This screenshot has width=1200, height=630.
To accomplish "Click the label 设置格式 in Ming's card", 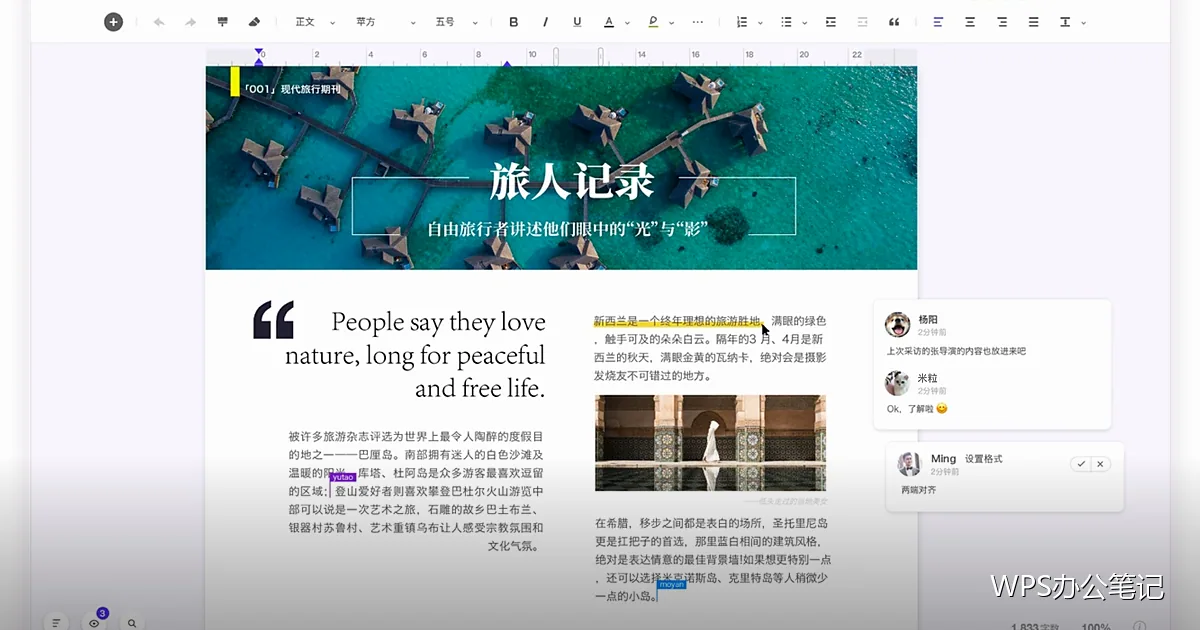I will coord(983,459).
